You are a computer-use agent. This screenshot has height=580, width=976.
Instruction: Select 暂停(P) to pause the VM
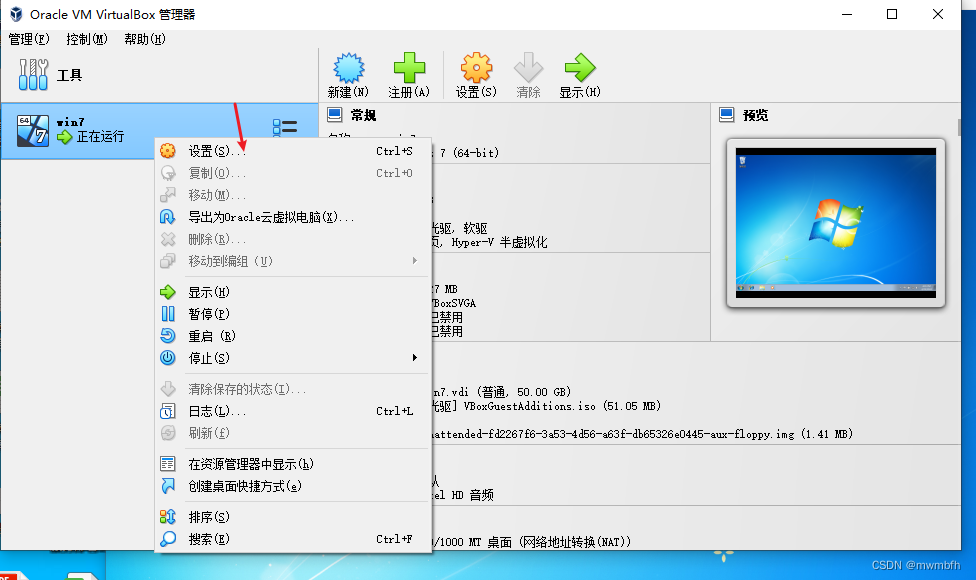pos(293,314)
